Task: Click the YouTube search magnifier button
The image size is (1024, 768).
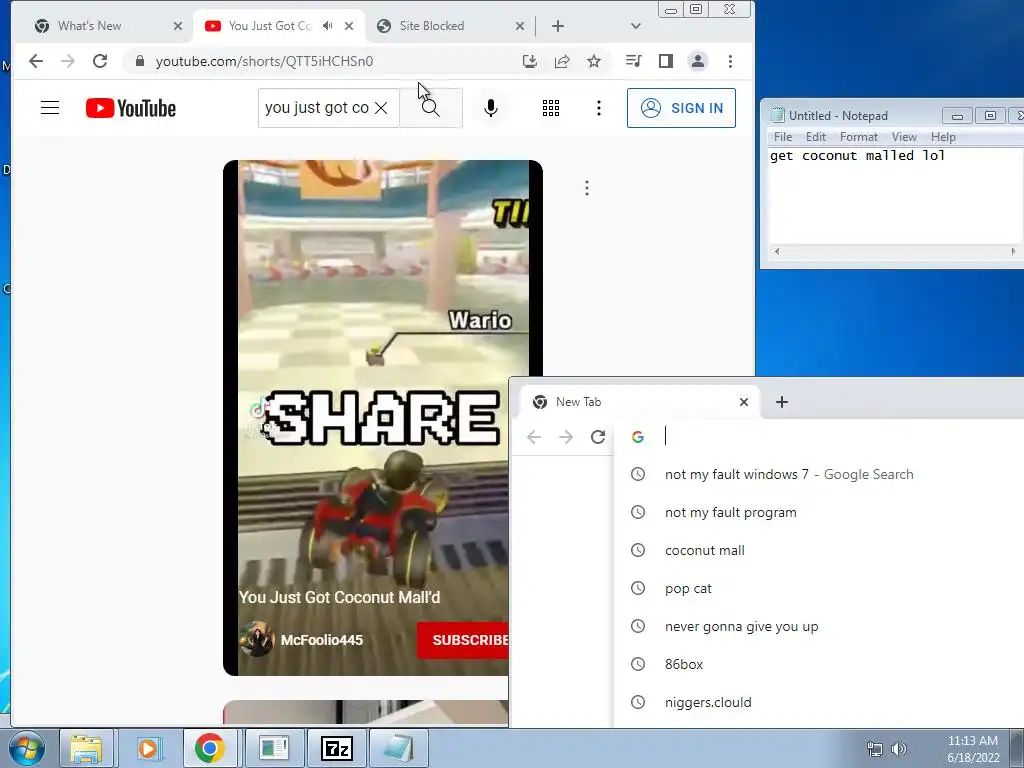Action: (x=430, y=108)
